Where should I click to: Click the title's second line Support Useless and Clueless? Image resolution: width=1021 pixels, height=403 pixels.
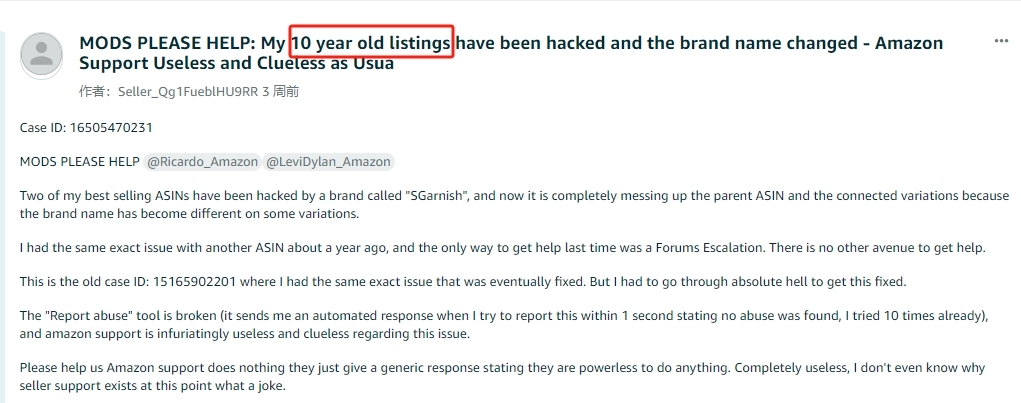coord(236,64)
